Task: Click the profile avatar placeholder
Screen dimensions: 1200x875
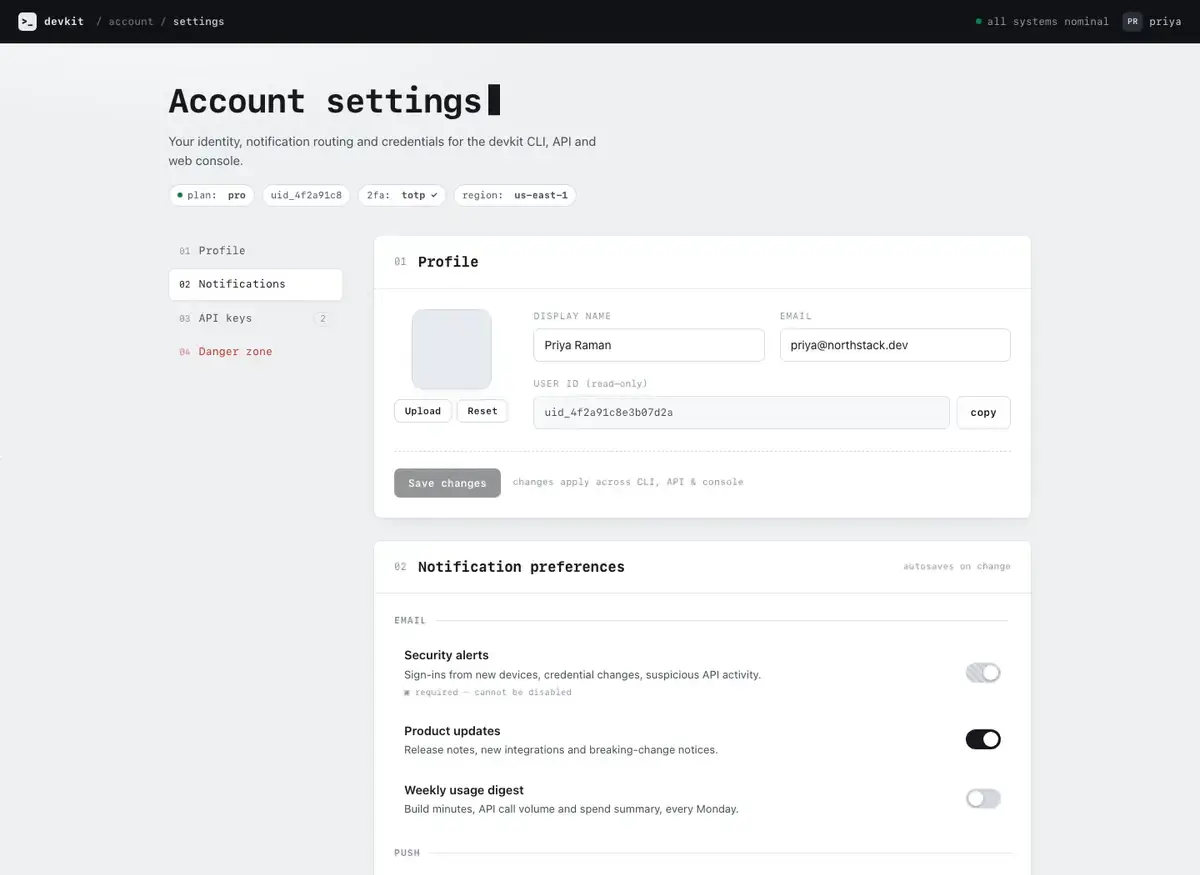Action: click(x=452, y=349)
